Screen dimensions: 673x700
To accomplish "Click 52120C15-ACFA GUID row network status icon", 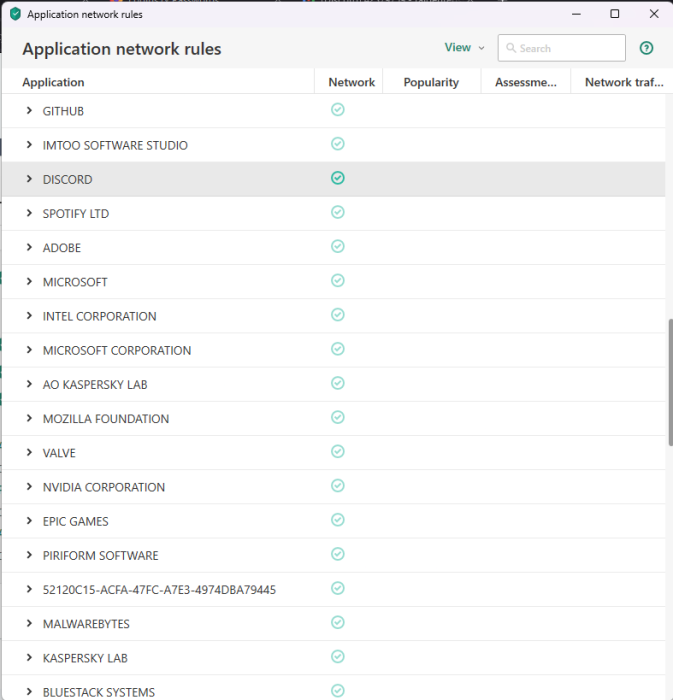I will pos(338,588).
